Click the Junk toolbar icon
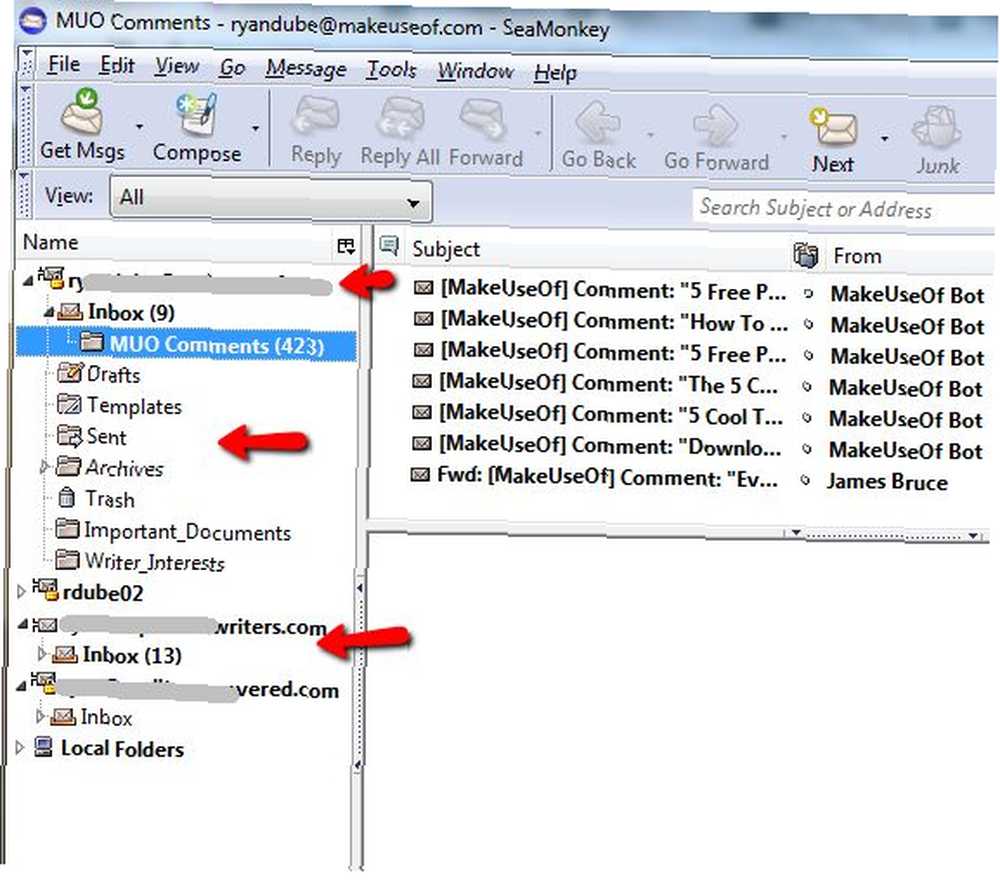Image resolution: width=1000 pixels, height=885 pixels. [x=936, y=128]
